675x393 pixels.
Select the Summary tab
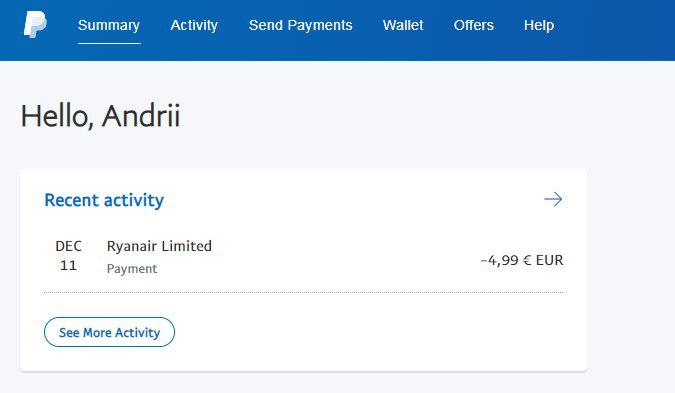[x=109, y=25]
